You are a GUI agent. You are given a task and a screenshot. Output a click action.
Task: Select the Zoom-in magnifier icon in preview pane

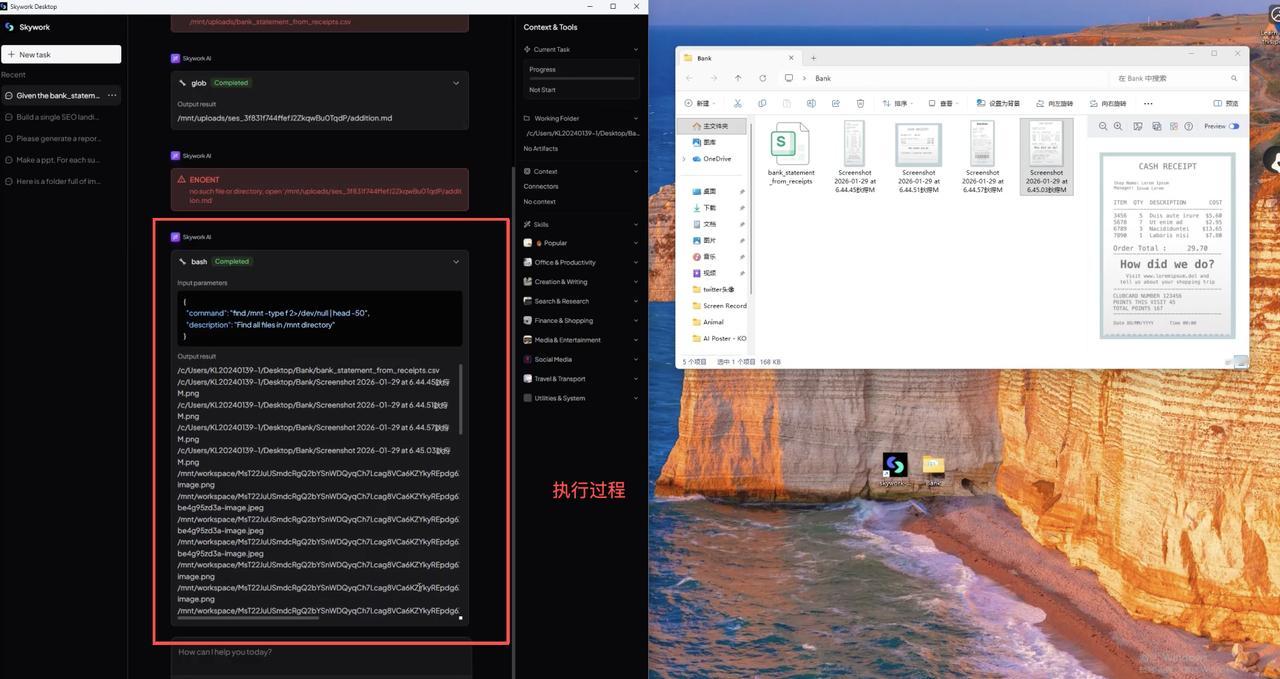pos(1118,126)
